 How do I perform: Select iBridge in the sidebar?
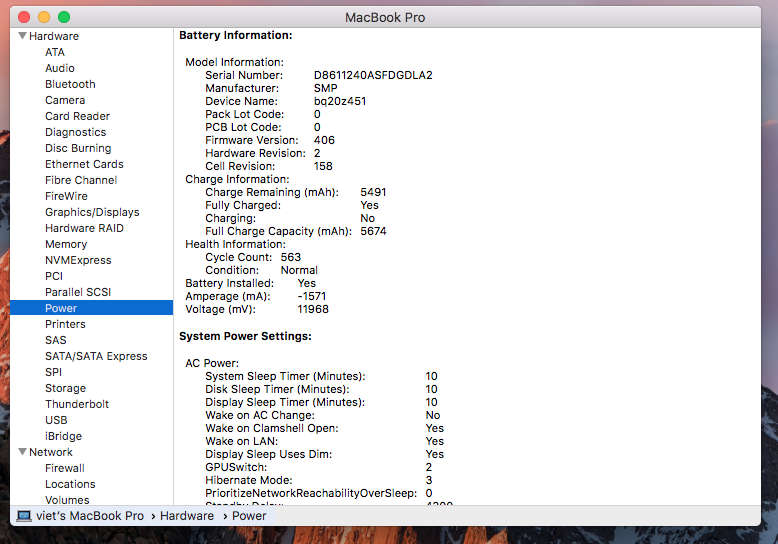pyautogui.click(x=64, y=436)
